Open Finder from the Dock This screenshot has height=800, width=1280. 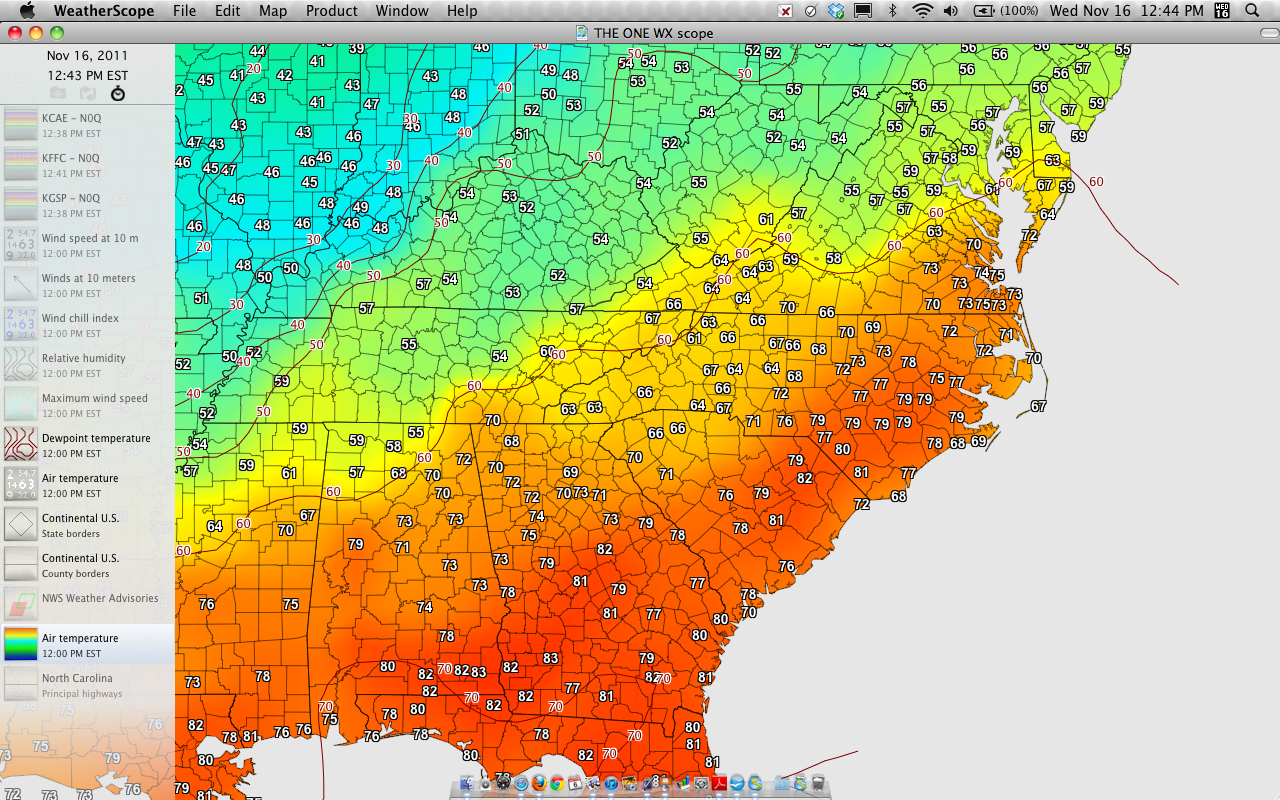tap(467, 783)
